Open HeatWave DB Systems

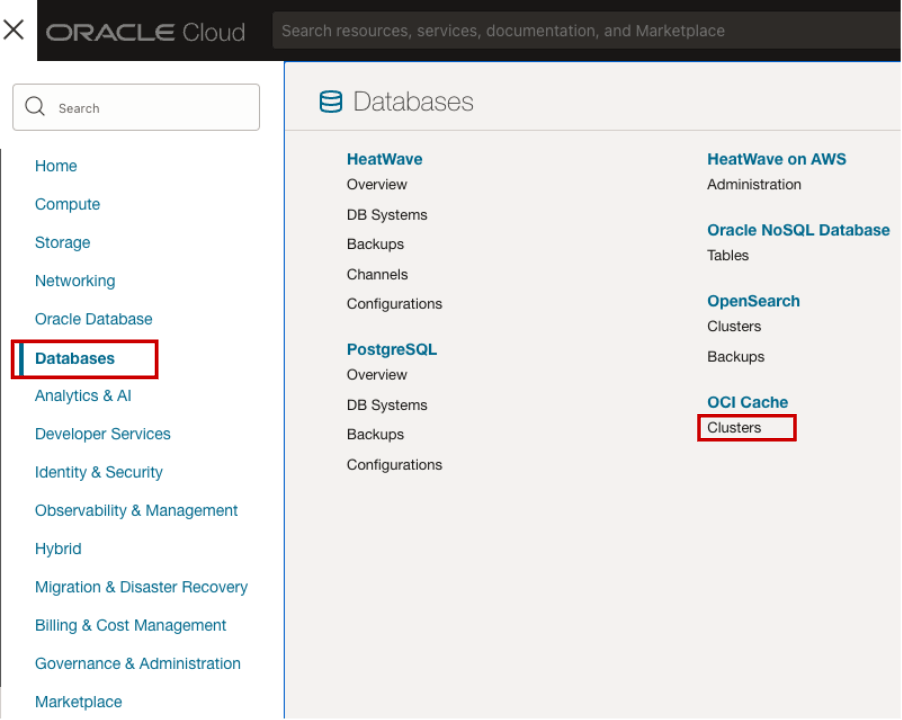point(387,215)
